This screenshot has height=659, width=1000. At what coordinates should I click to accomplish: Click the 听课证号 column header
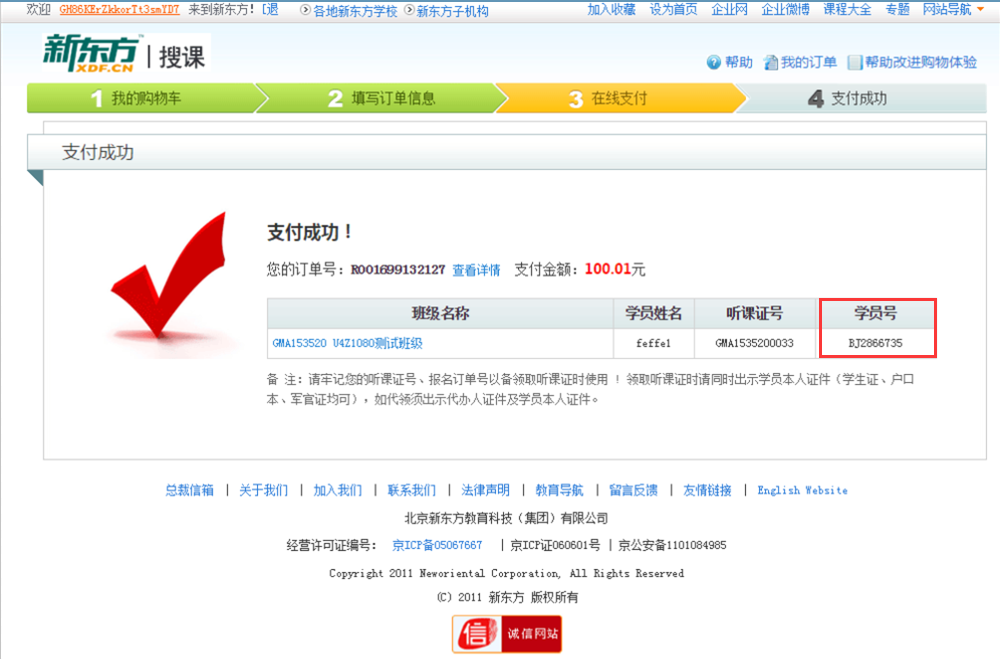755,314
